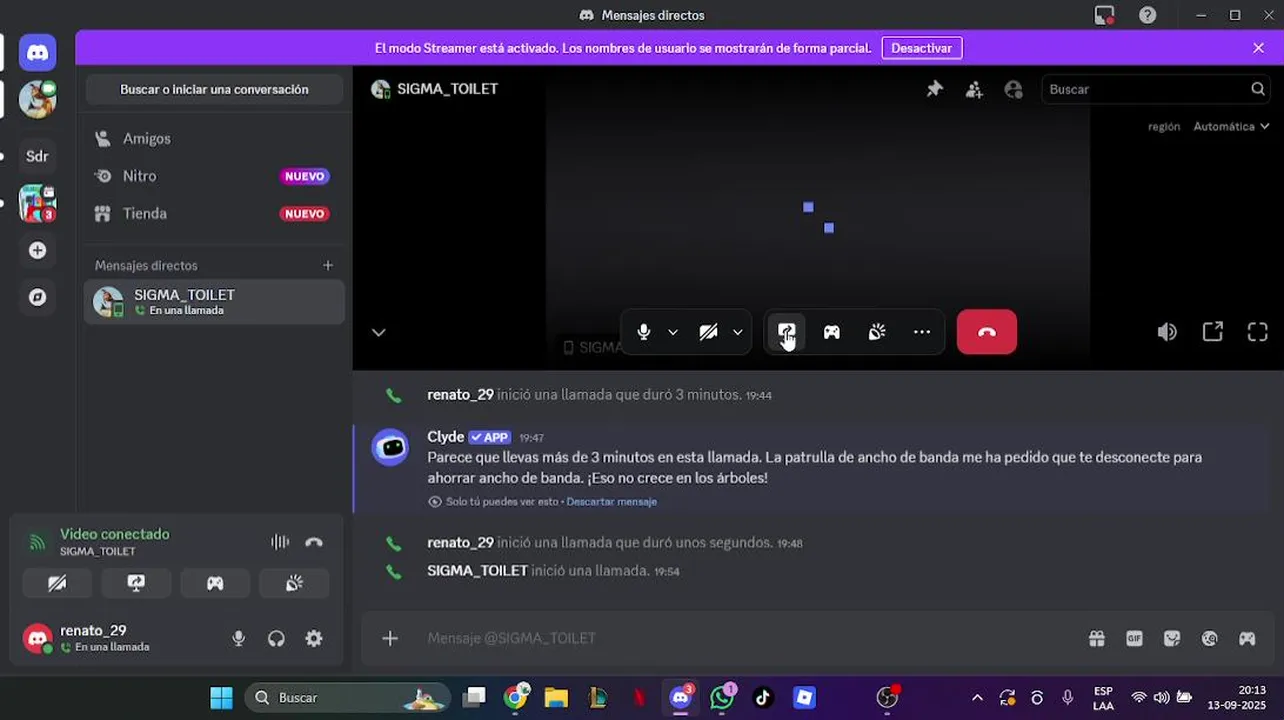Click Buscar o iniciar una conversación
The height and width of the screenshot is (720, 1284).
pyautogui.click(x=214, y=89)
